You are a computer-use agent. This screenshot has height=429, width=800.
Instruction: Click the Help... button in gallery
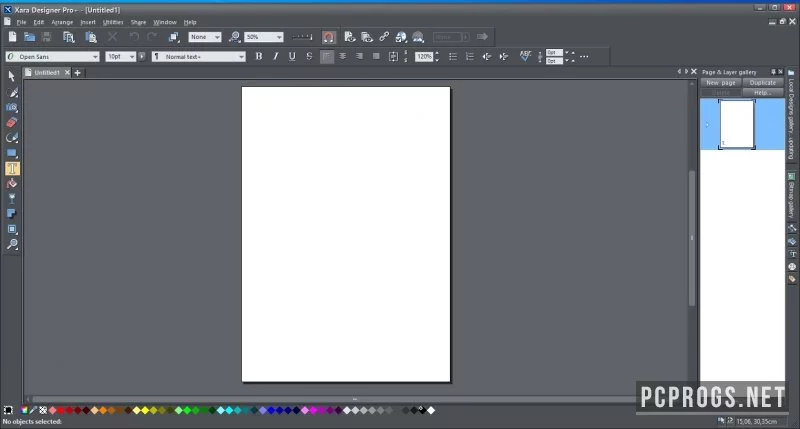pos(763,92)
